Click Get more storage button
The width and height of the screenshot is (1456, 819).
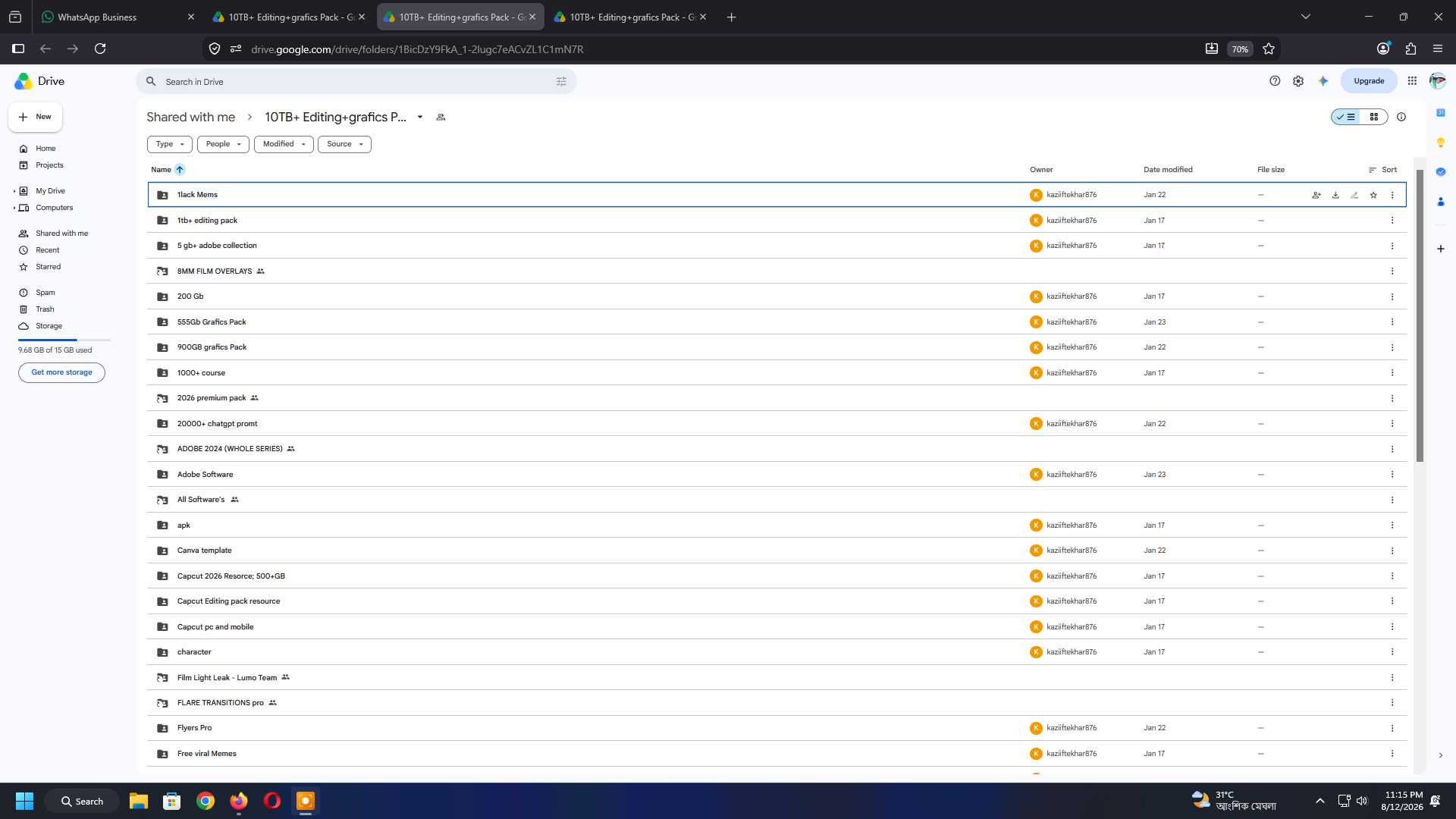pos(61,372)
